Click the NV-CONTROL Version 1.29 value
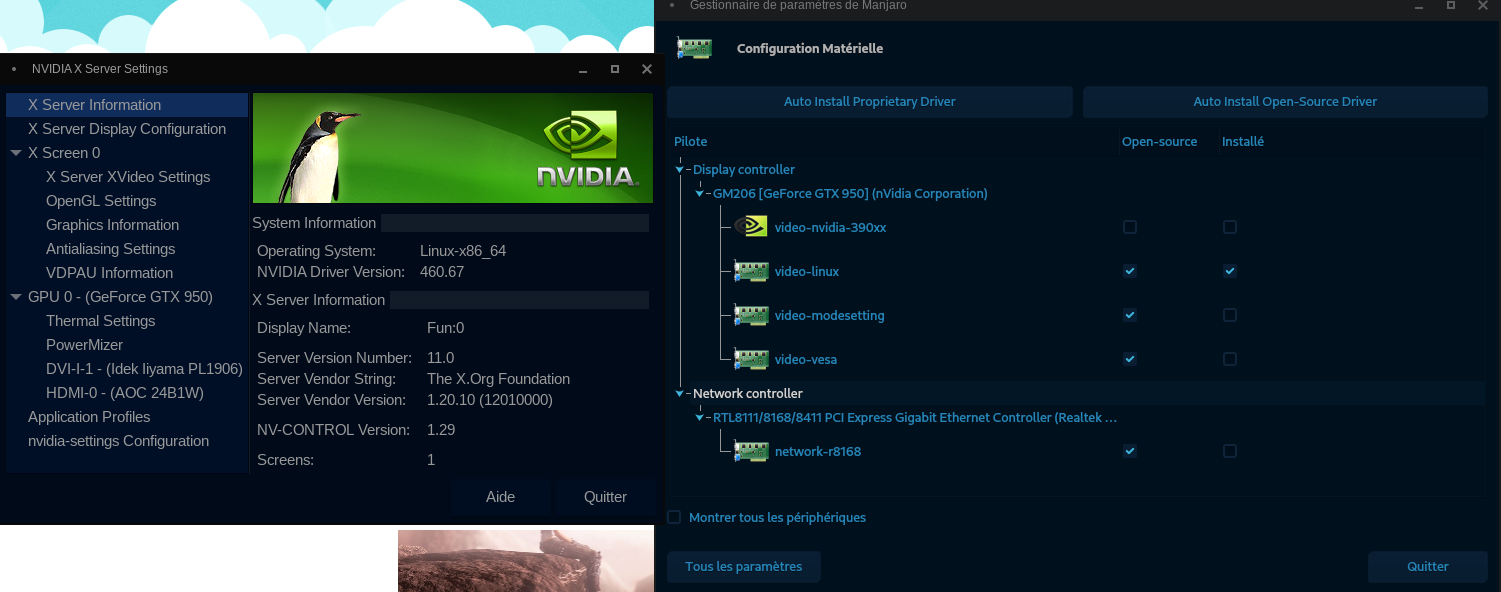The height and width of the screenshot is (592, 1501). click(441, 430)
